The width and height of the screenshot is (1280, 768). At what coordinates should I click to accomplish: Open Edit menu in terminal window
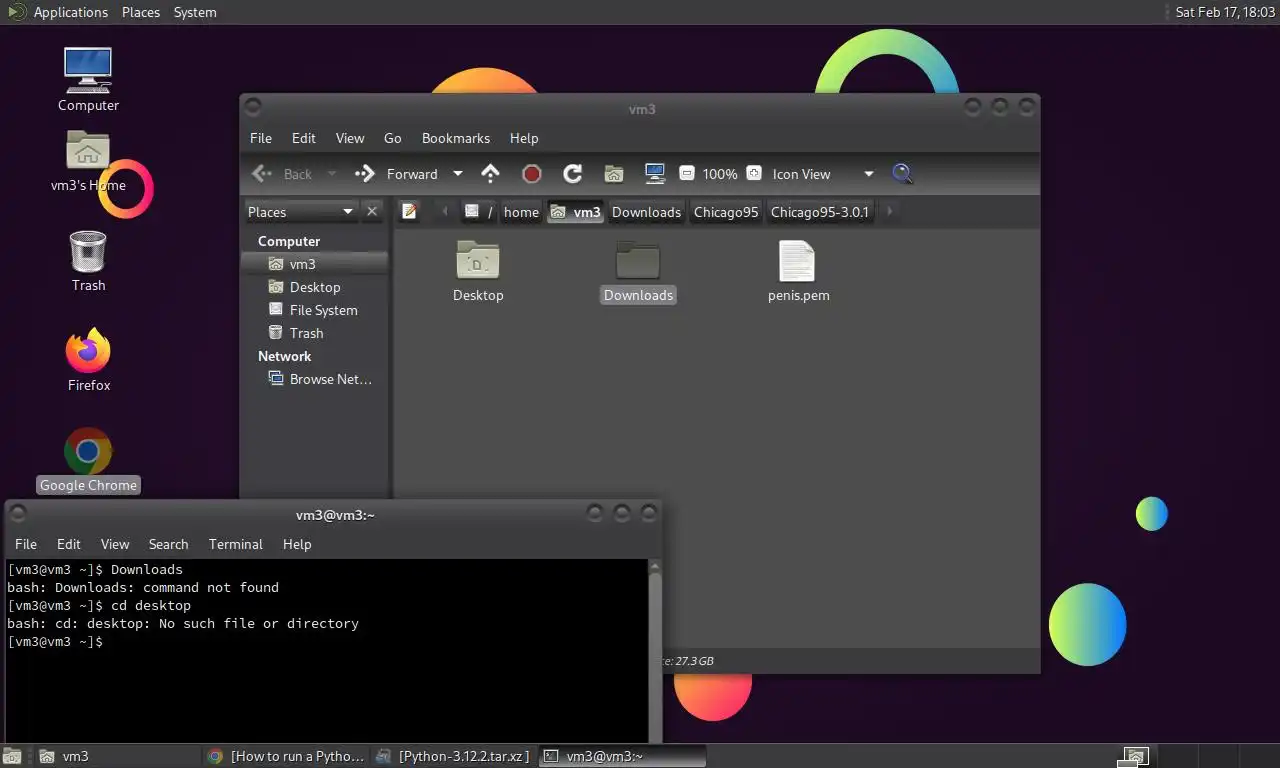(x=69, y=544)
